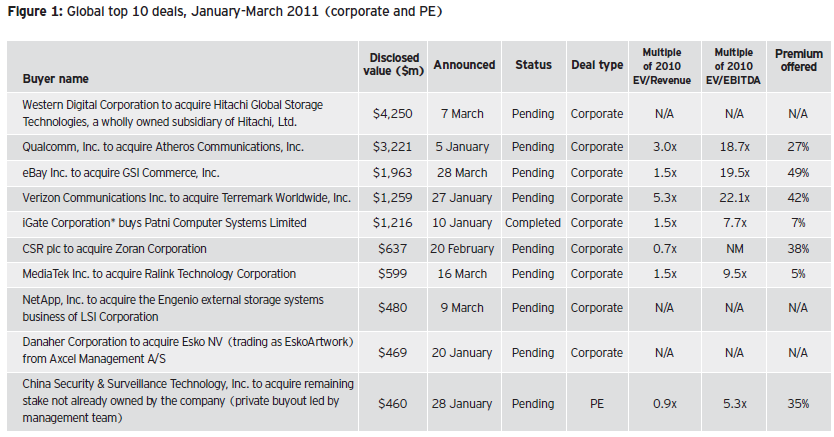Click the 22.1x EV/EBITDA cell
The width and height of the screenshot is (834, 437).
click(732, 197)
